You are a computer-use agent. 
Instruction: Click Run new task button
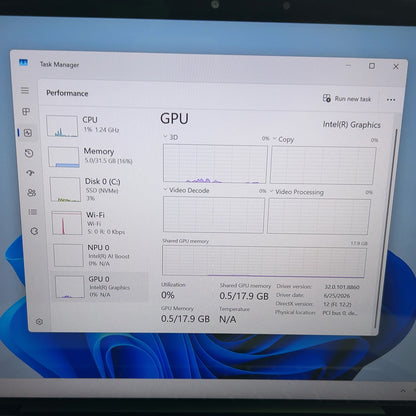347,99
